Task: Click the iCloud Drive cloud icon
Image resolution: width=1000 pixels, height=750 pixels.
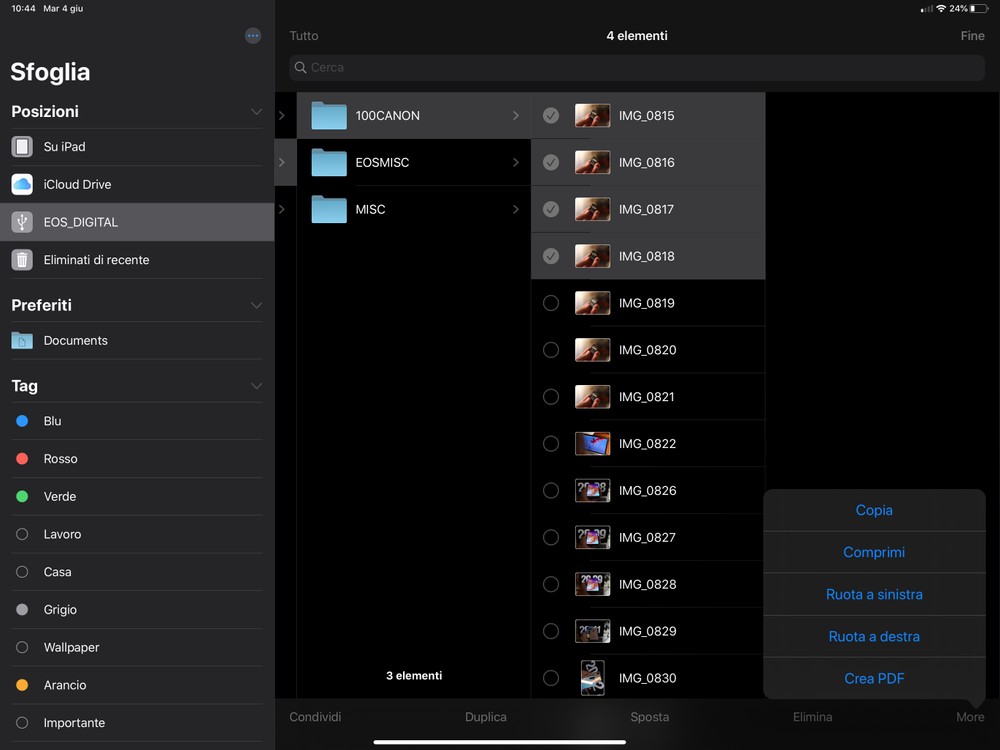Action: click(22, 184)
